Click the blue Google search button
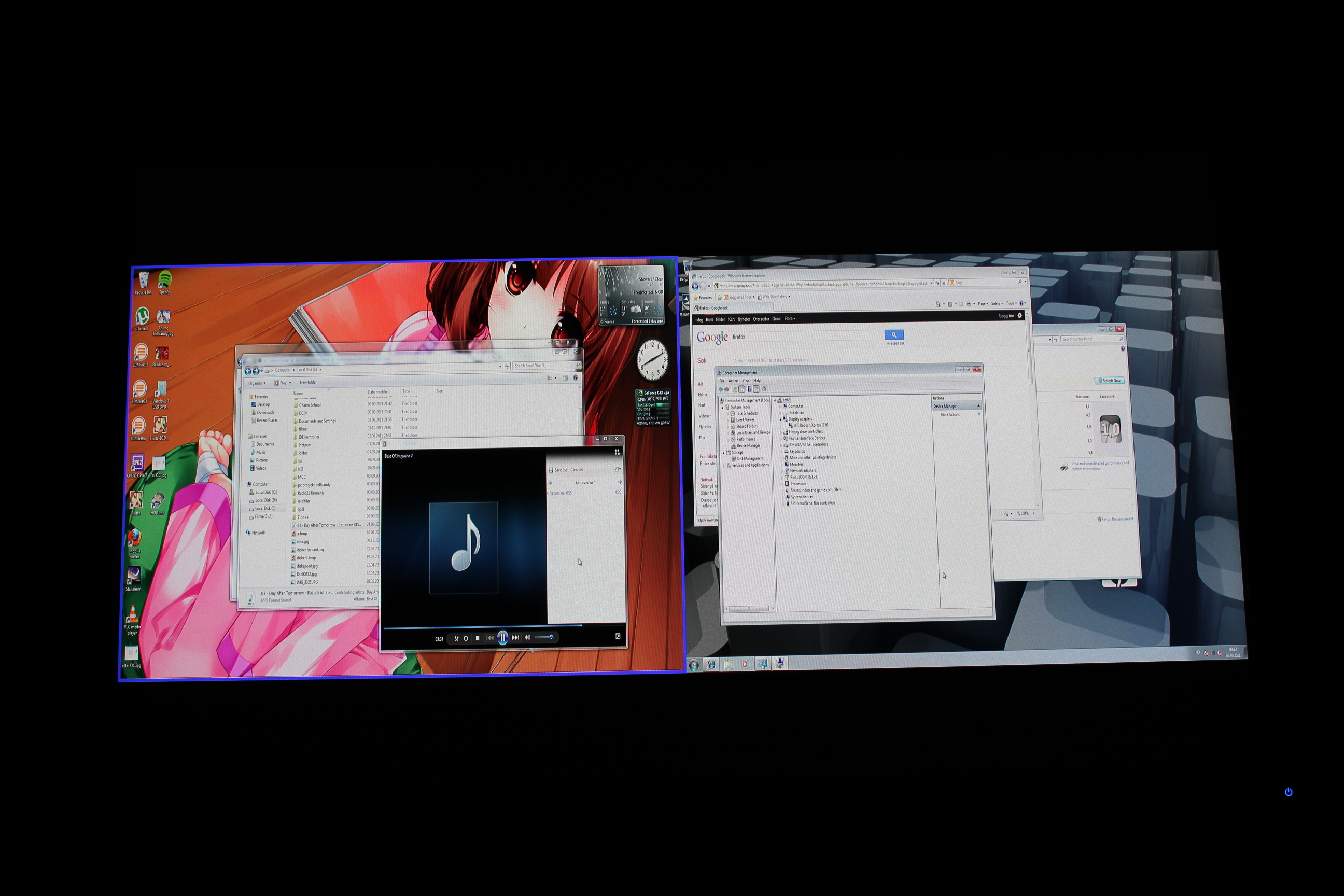The image size is (1344, 896). pyautogui.click(x=894, y=335)
